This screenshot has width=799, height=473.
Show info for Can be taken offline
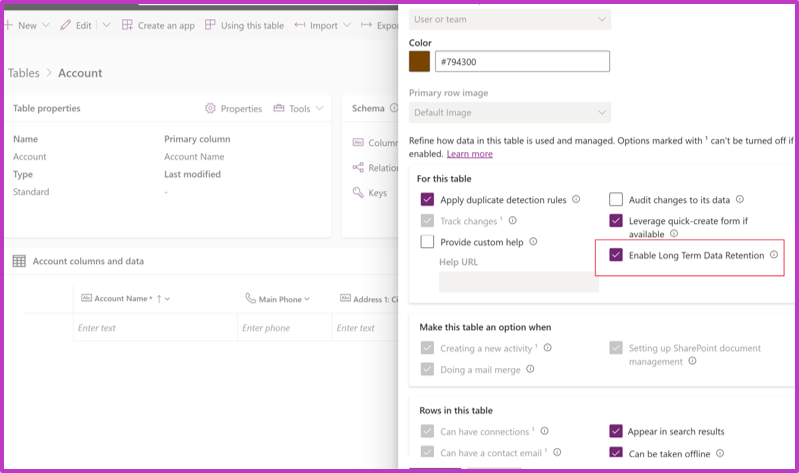(720, 453)
